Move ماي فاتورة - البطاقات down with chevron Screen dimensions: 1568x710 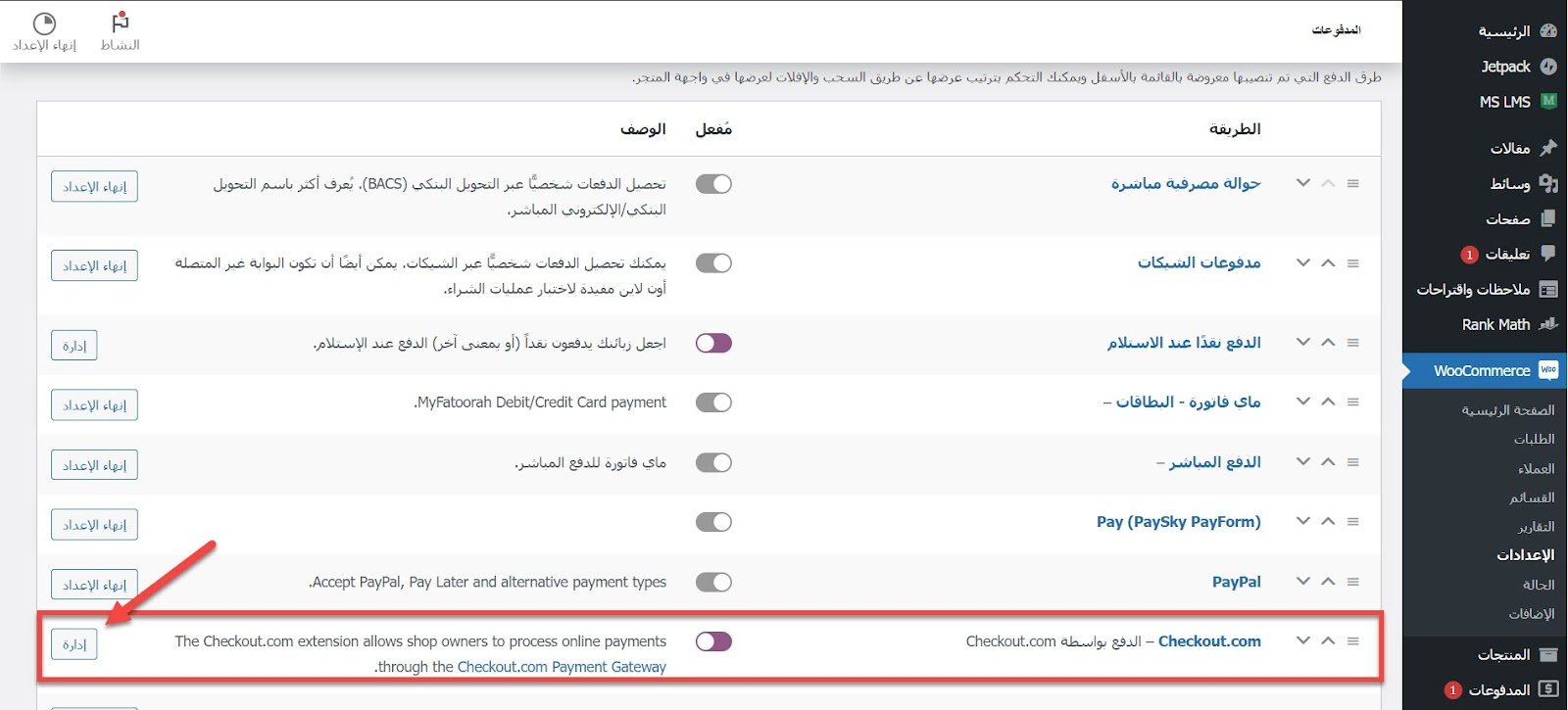pyautogui.click(x=1303, y=402)
